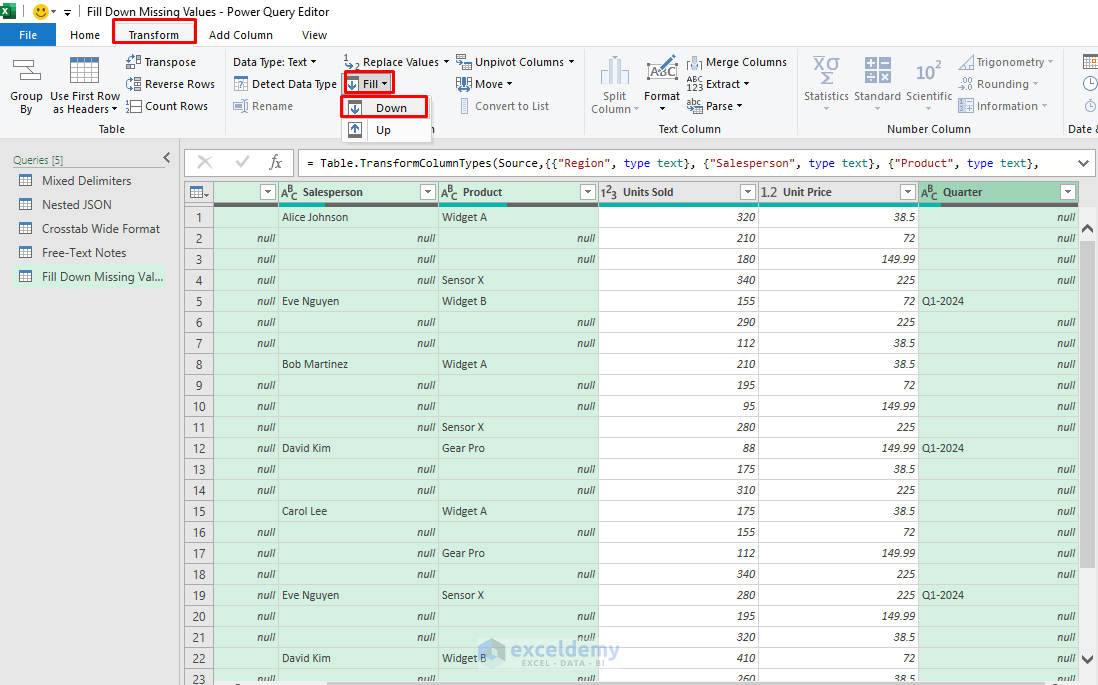Click Salesperson column data type icon
This screenshot has height=685, width=1098.
pos(289,192)
